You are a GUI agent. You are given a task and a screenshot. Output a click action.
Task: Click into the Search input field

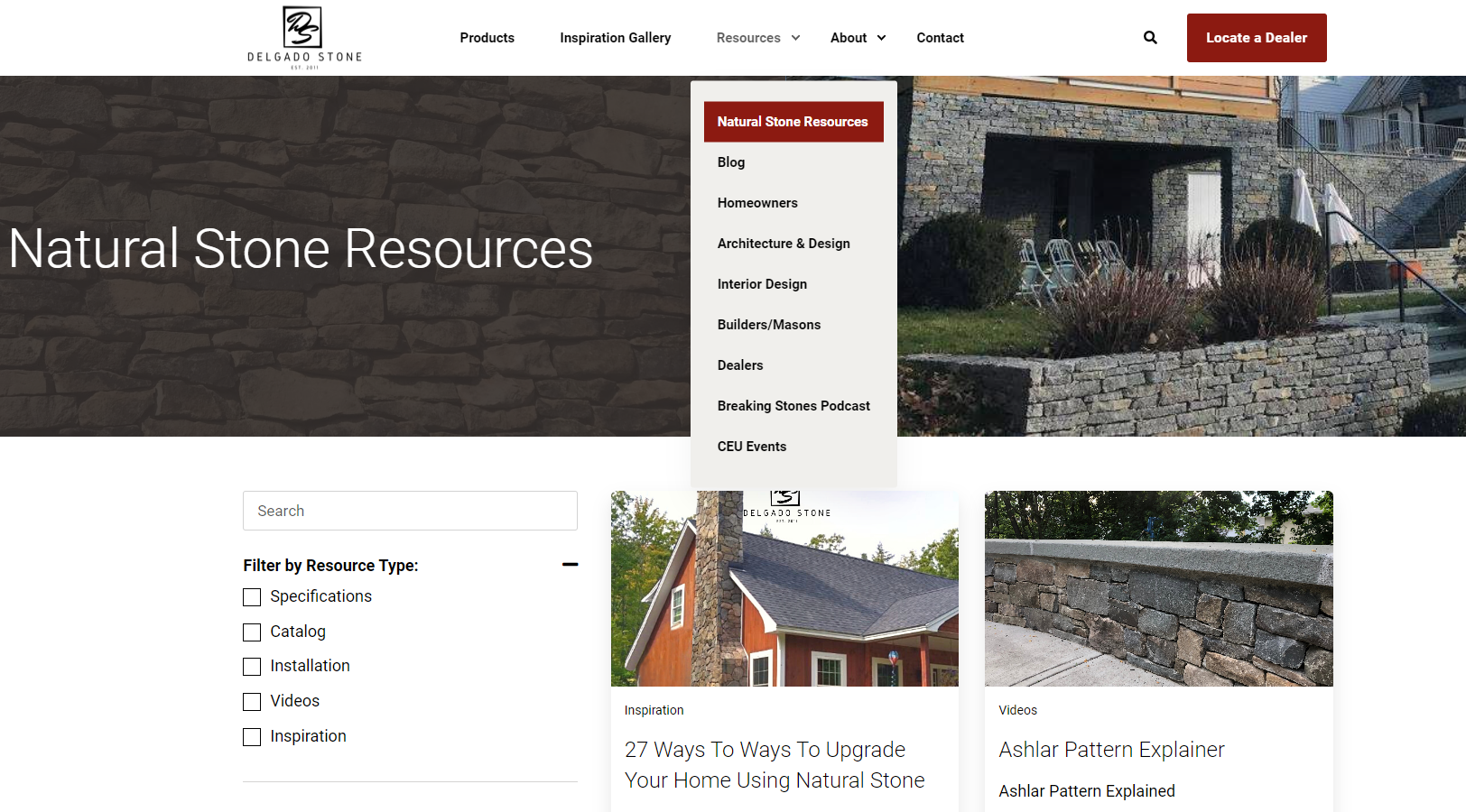(x=410, y=511)
